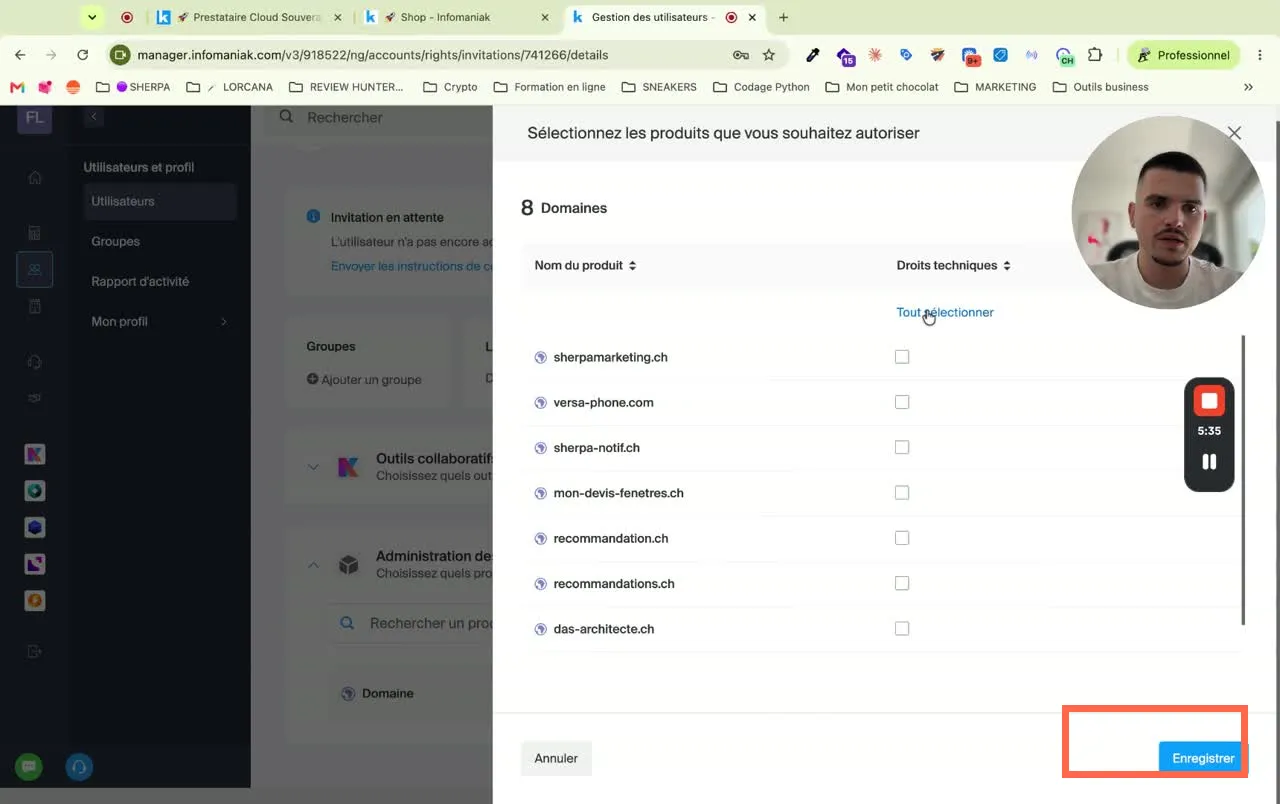
Task: Click the FL account avatar
Action: pos(35,118)
